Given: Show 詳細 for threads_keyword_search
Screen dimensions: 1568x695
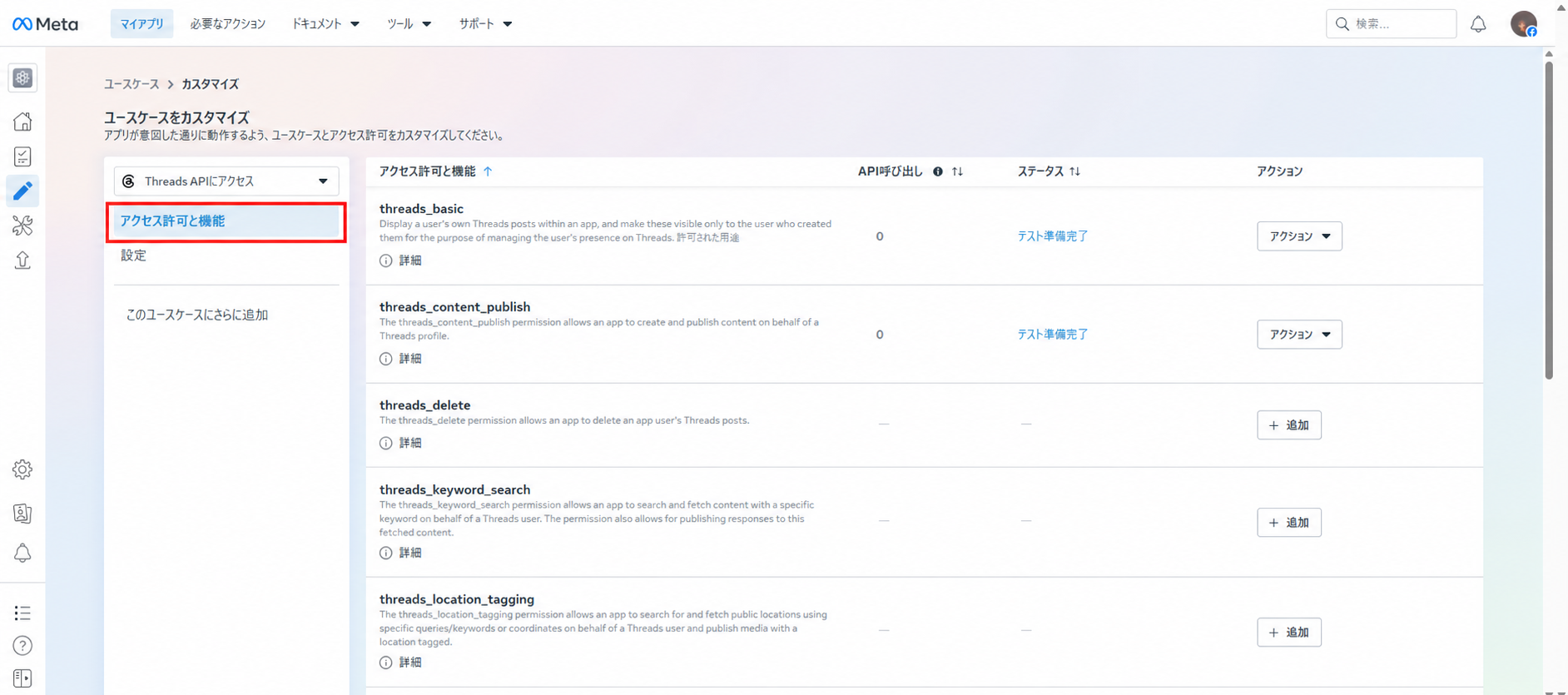Looking at the screenshot, I should point(401,553).
